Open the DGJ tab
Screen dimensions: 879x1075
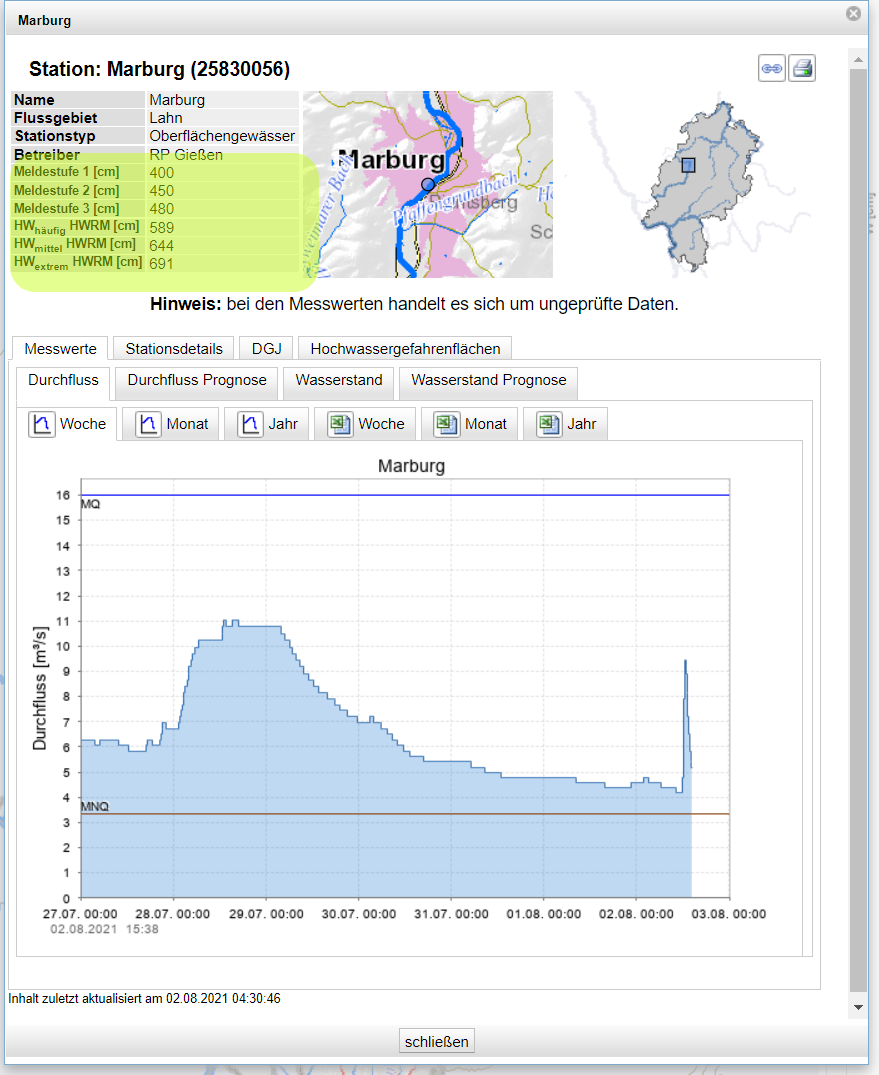coord(266,348)
